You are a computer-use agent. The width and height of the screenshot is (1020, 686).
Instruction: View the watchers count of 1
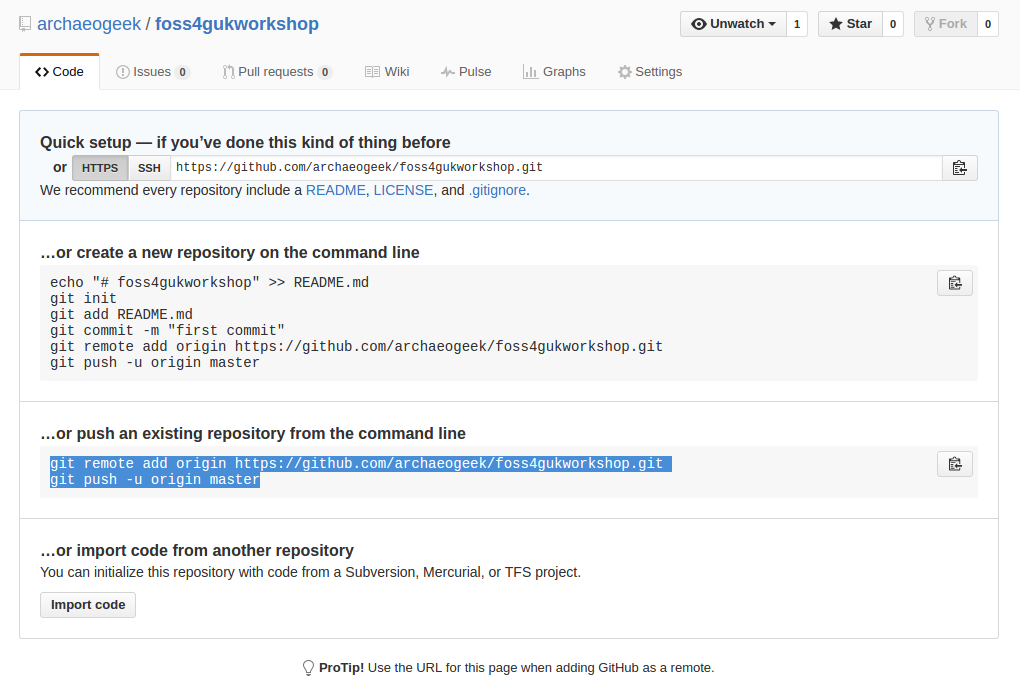[x=797, y=24]
